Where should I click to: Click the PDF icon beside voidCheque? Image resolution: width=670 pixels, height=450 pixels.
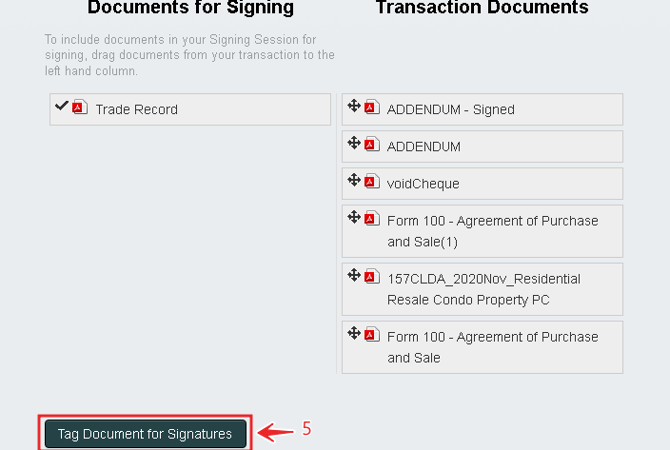(372, 182)
